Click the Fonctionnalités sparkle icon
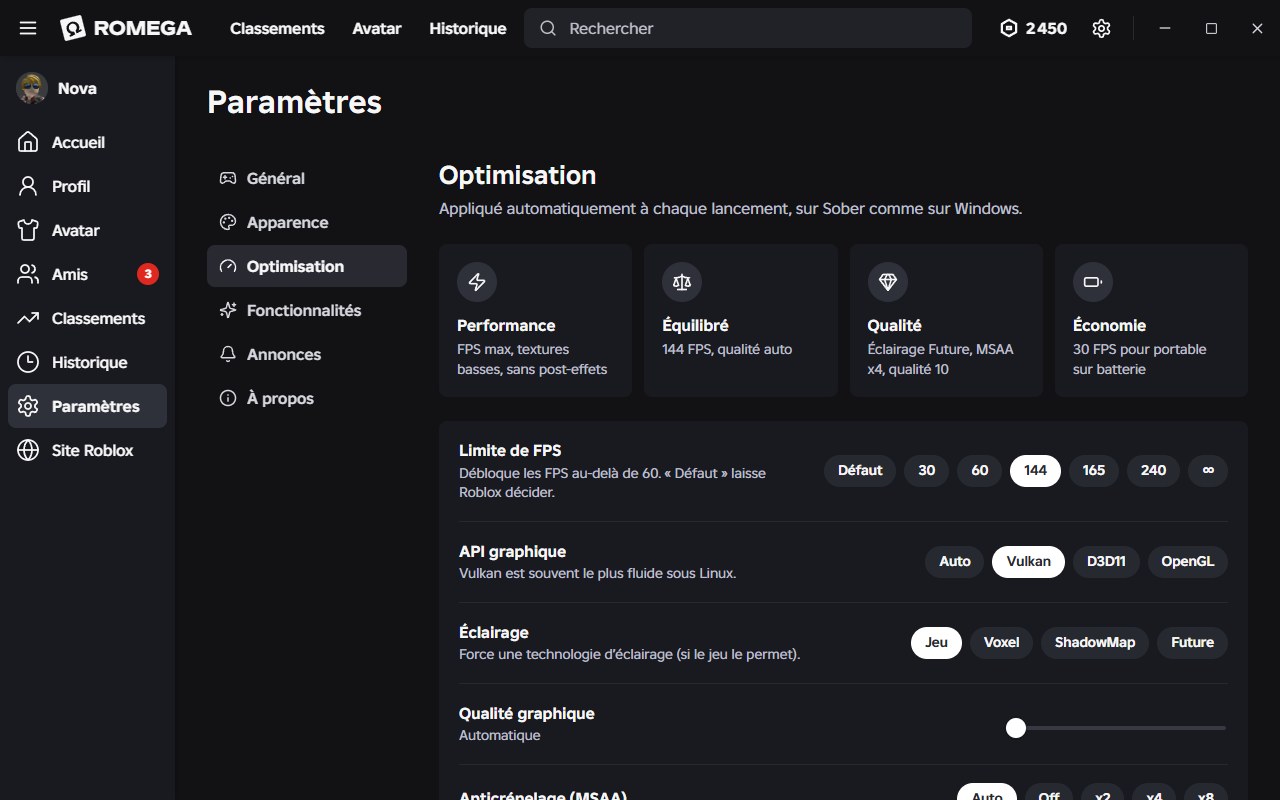Viewport: 1280px width, 800px height. [228, 310]
